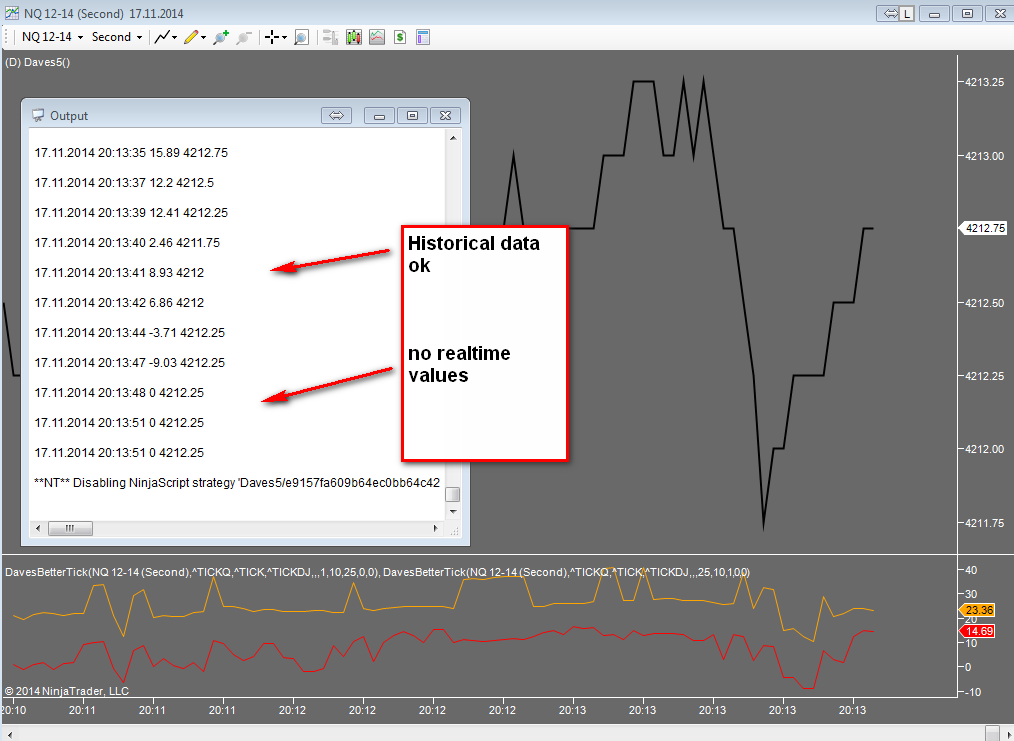Click the 4212.00 price axis label

click(985, 449)
